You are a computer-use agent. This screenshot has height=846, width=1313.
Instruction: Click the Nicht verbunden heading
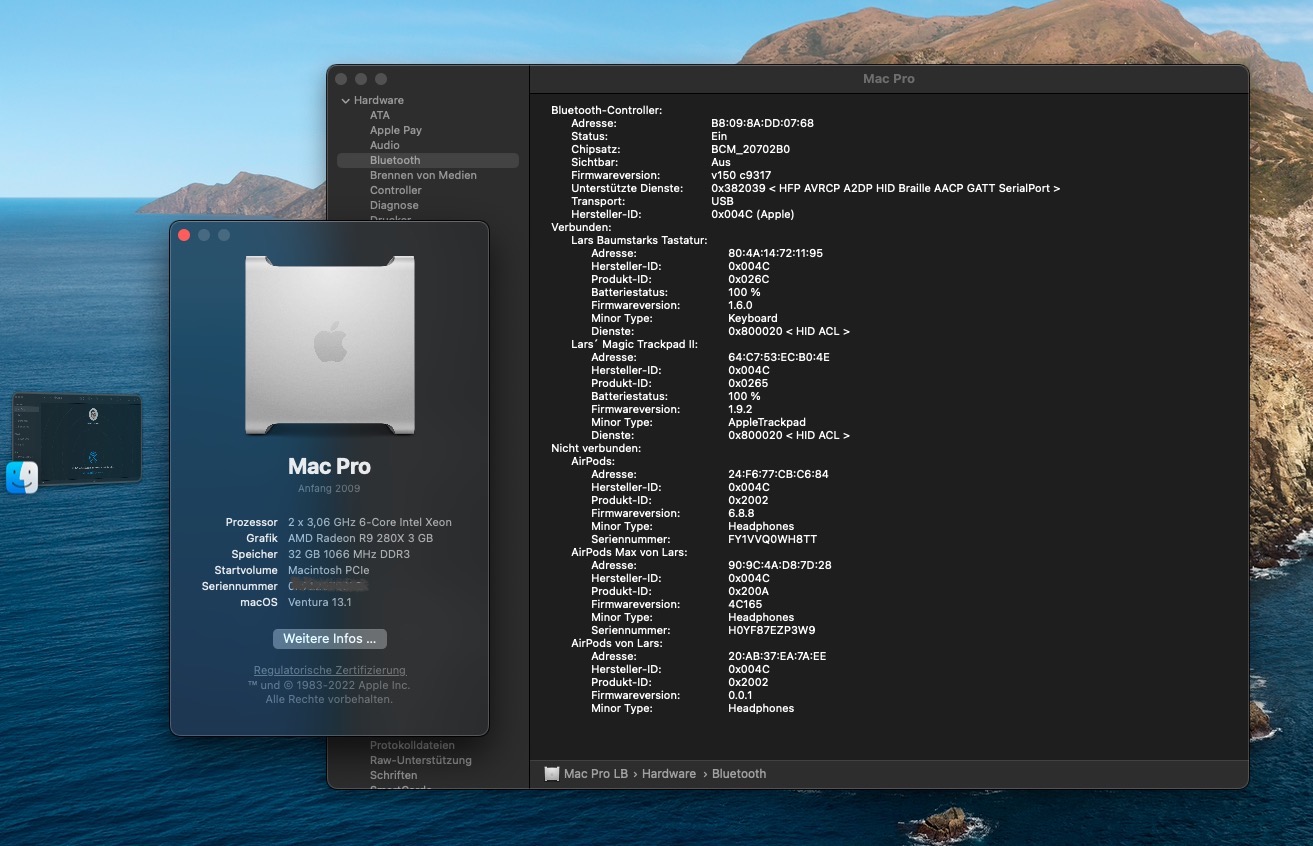click(596, 448)
